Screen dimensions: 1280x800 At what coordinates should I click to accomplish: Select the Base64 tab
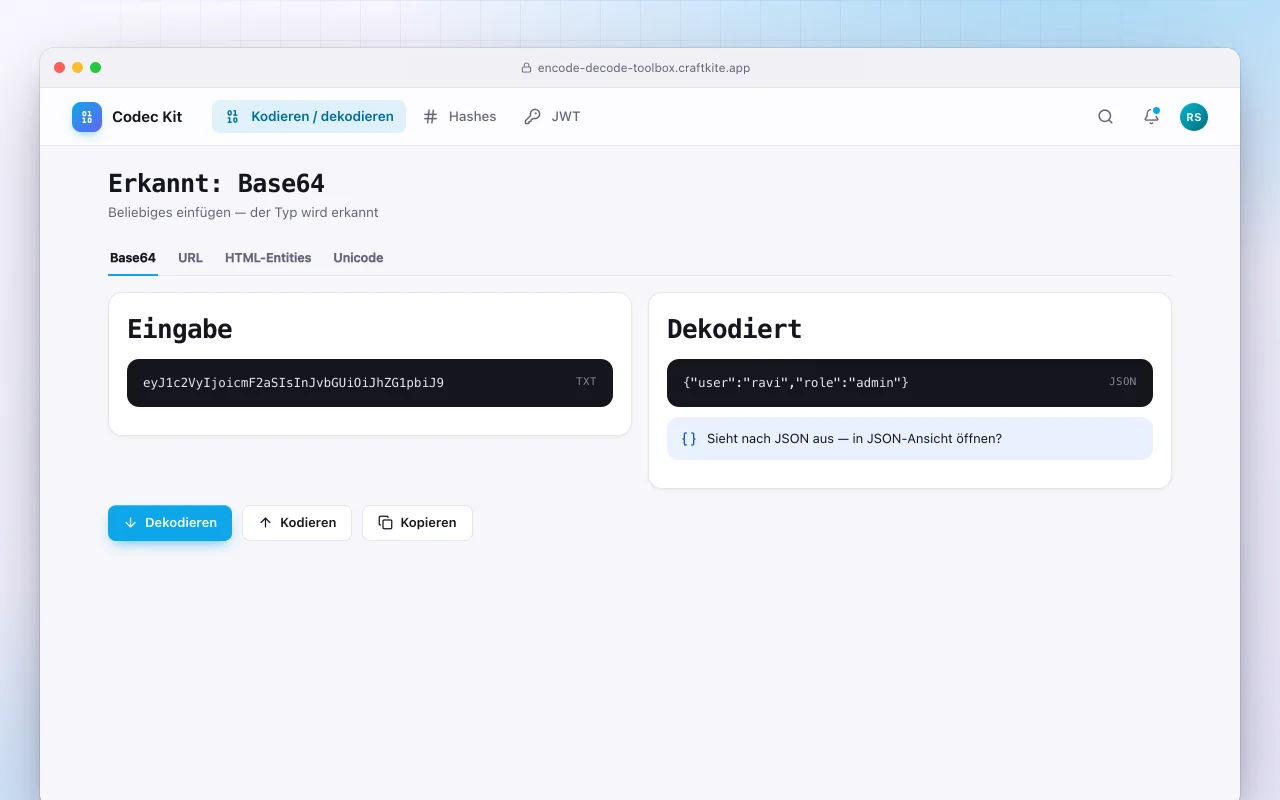click(x=133, y=258)
